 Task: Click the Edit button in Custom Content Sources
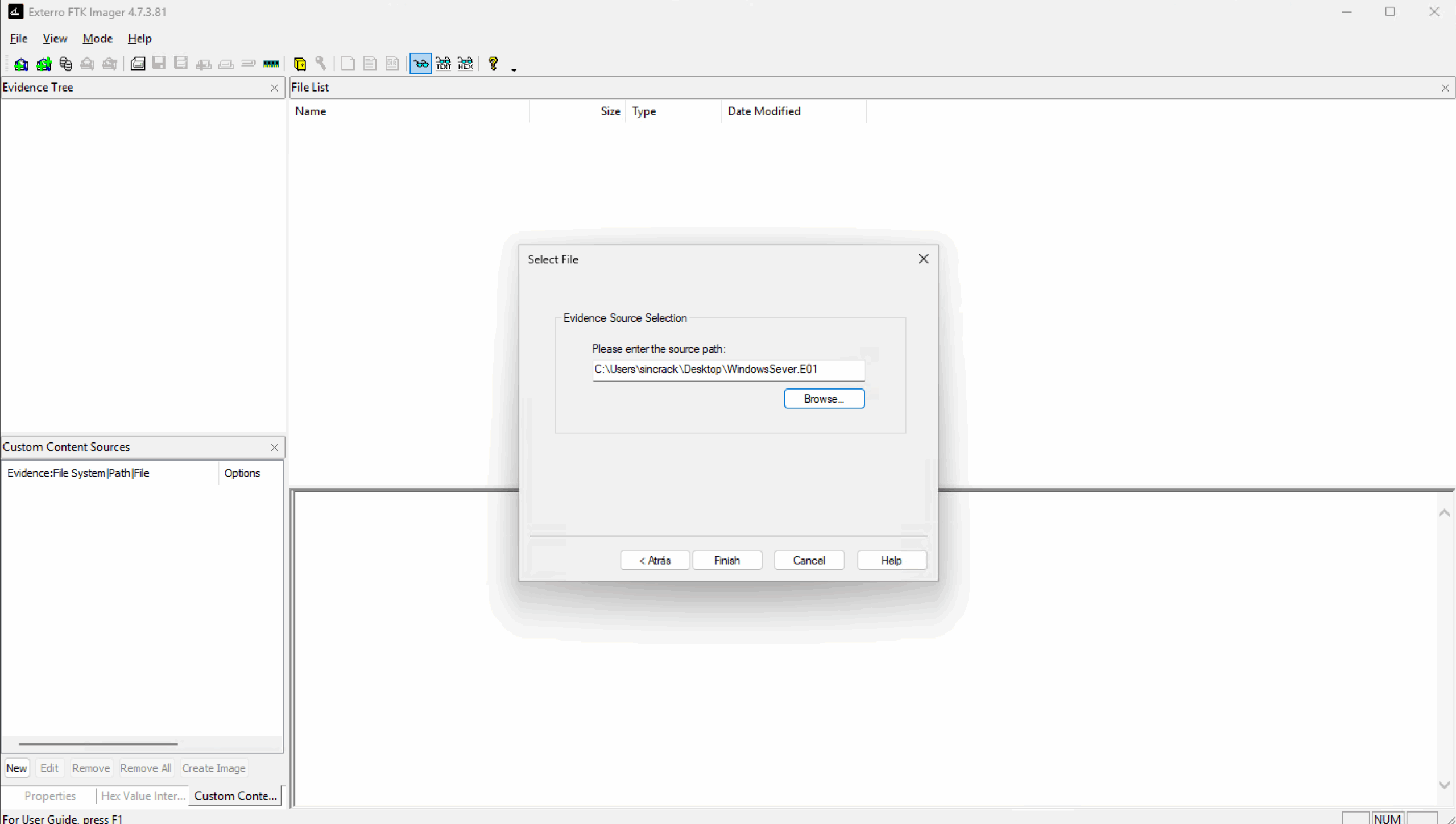click(x=49, y=768)
